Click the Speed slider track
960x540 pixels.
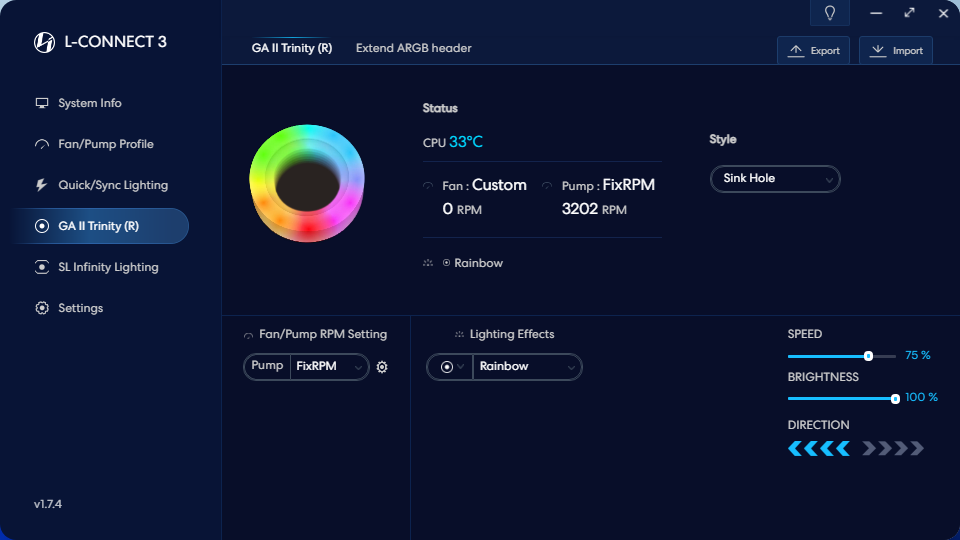point(830,356)
